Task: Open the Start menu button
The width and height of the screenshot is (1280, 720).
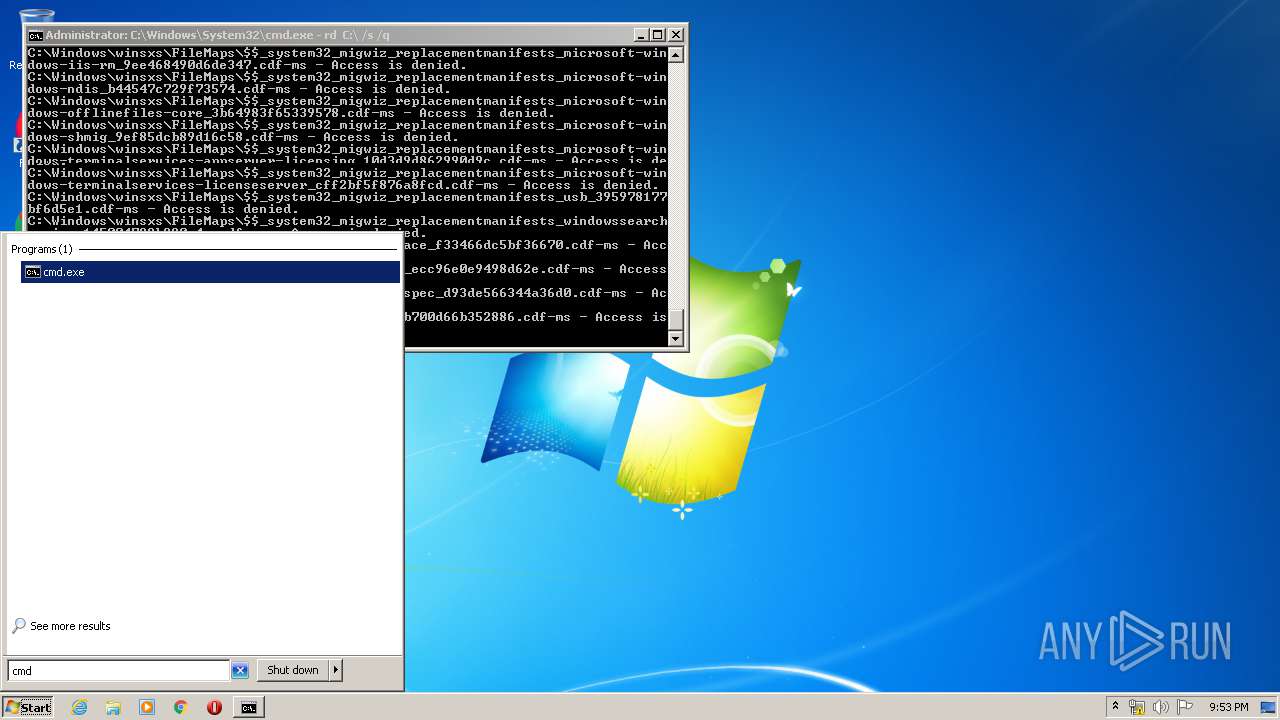Action: tap(28, 707)
